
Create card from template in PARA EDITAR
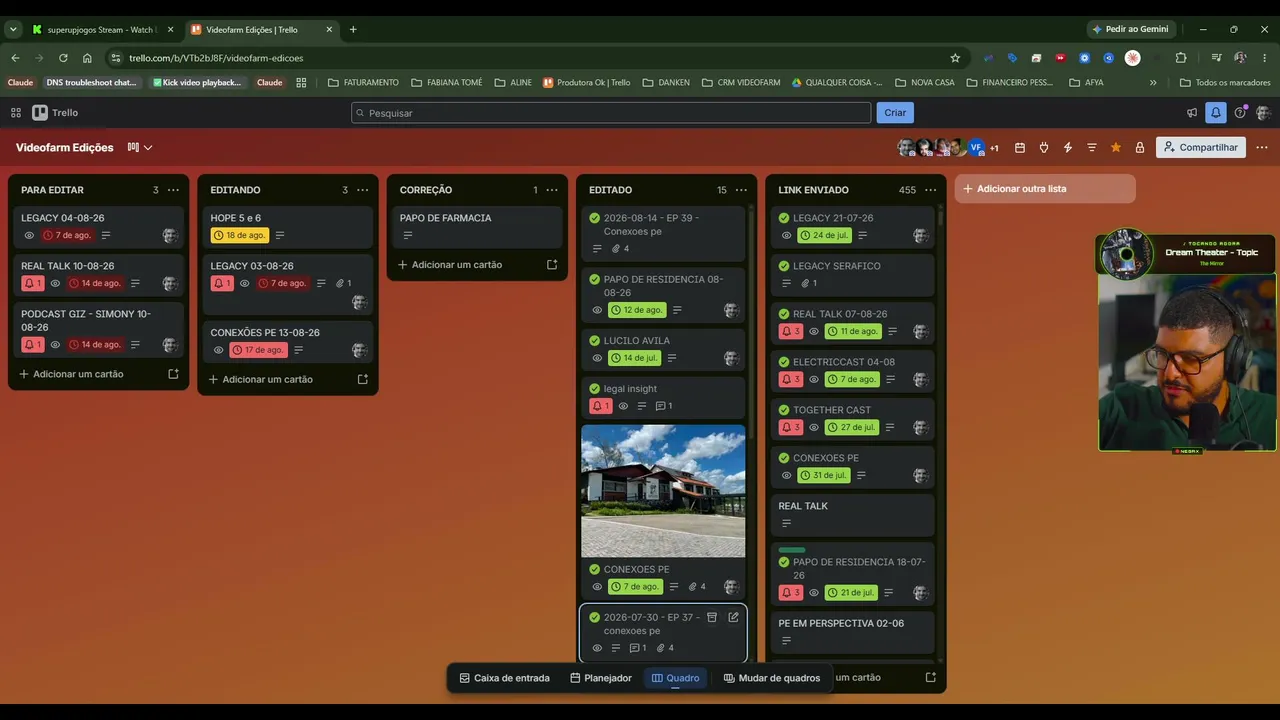[173, 374]
